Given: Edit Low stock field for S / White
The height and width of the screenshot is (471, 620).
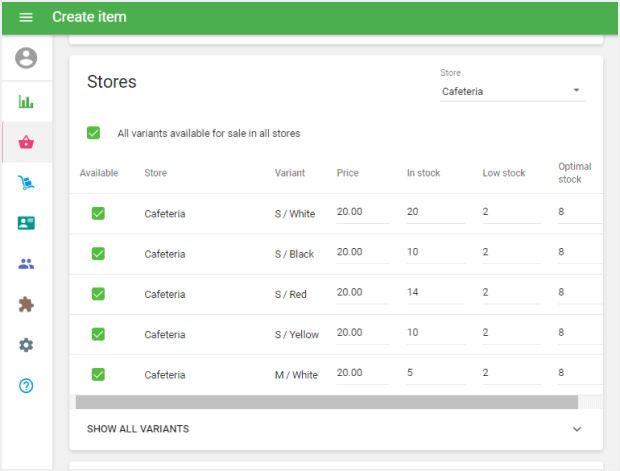Looking at the screenshot, I should click(x=512, y=212).
